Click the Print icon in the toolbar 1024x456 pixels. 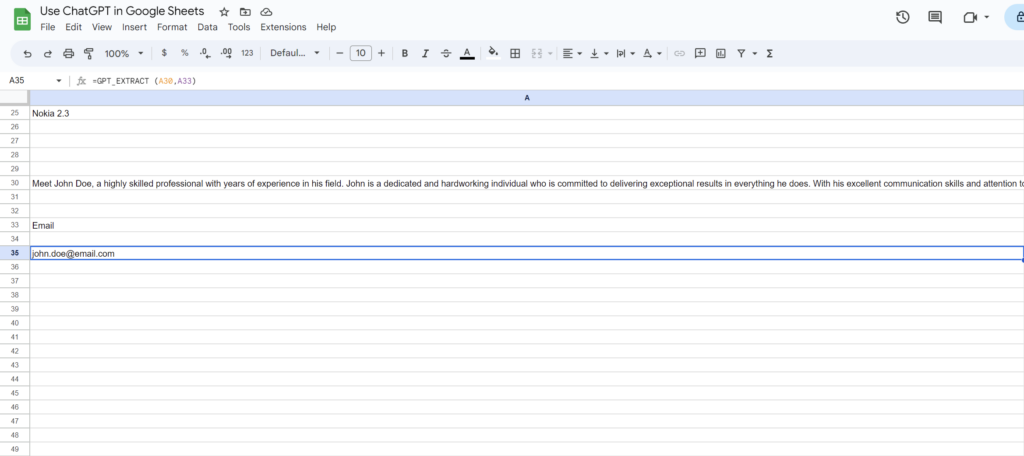(68, 53)
